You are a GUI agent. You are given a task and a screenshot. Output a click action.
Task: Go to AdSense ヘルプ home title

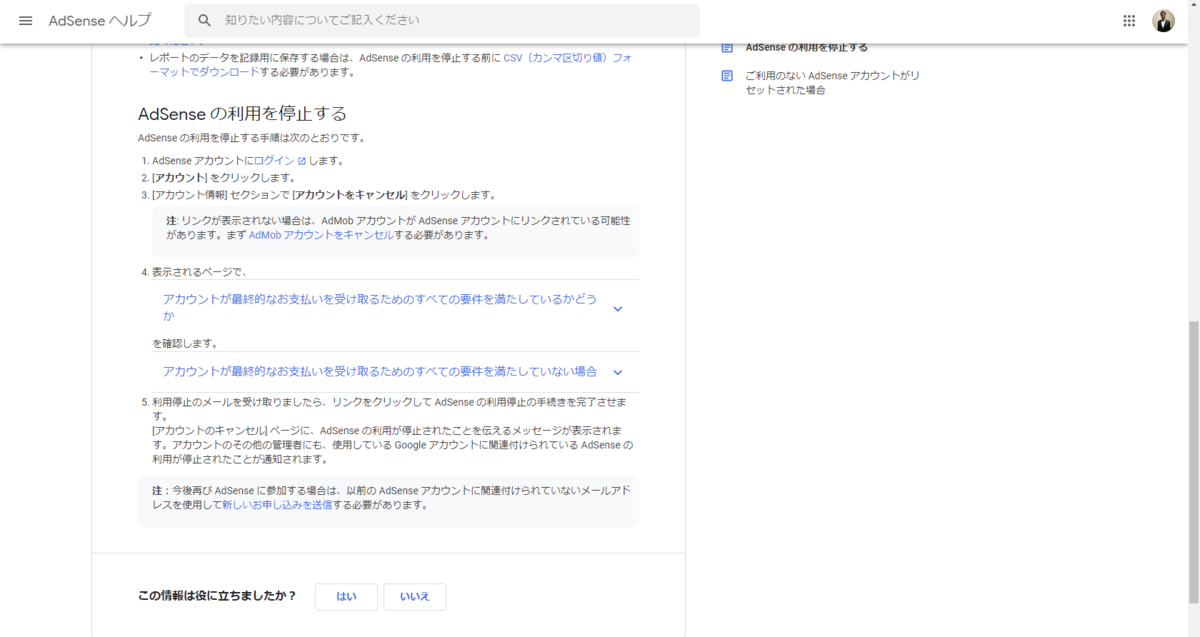(100, 20)
